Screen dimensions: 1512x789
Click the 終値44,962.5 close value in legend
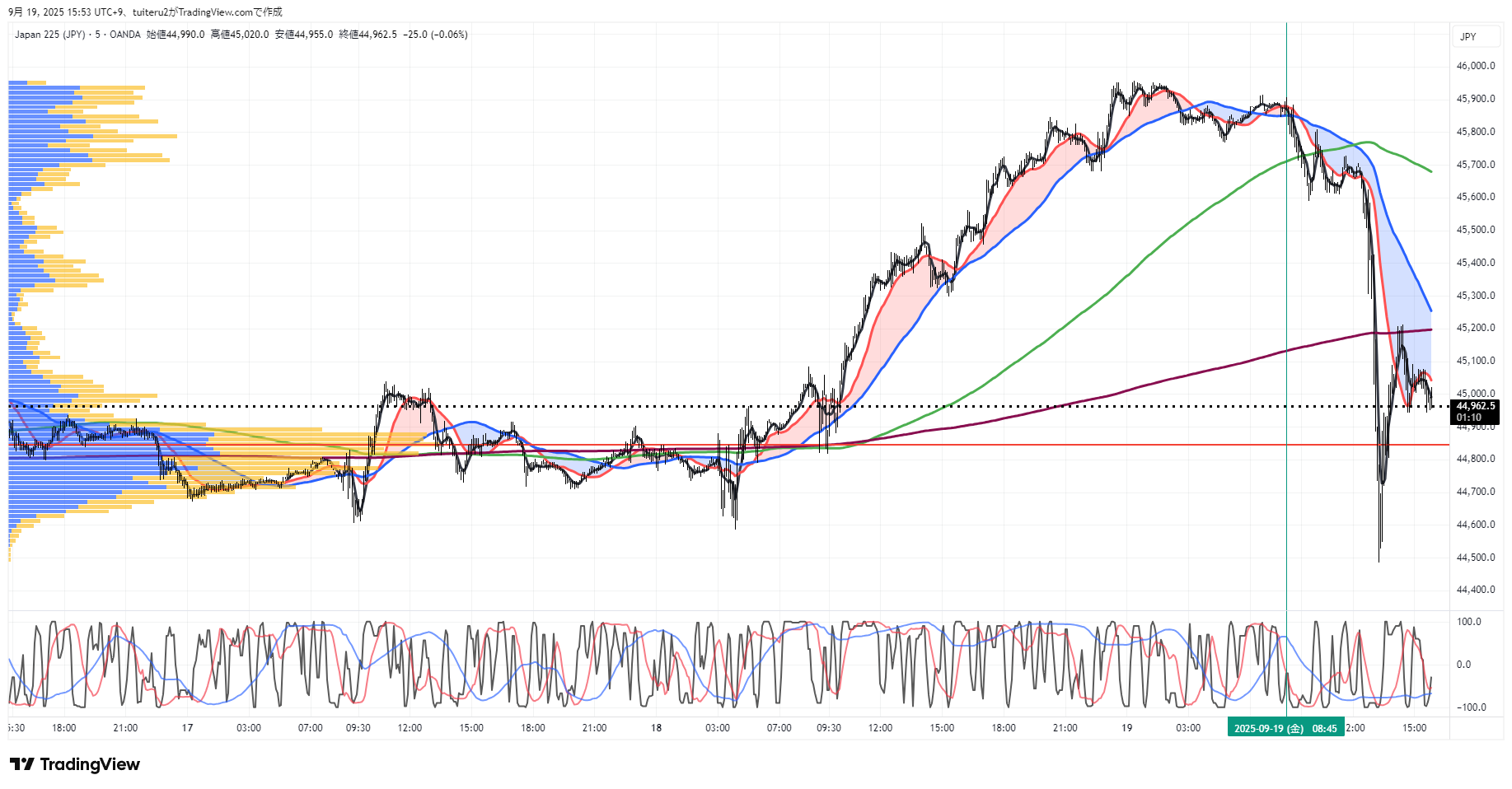tap(367, 35)
